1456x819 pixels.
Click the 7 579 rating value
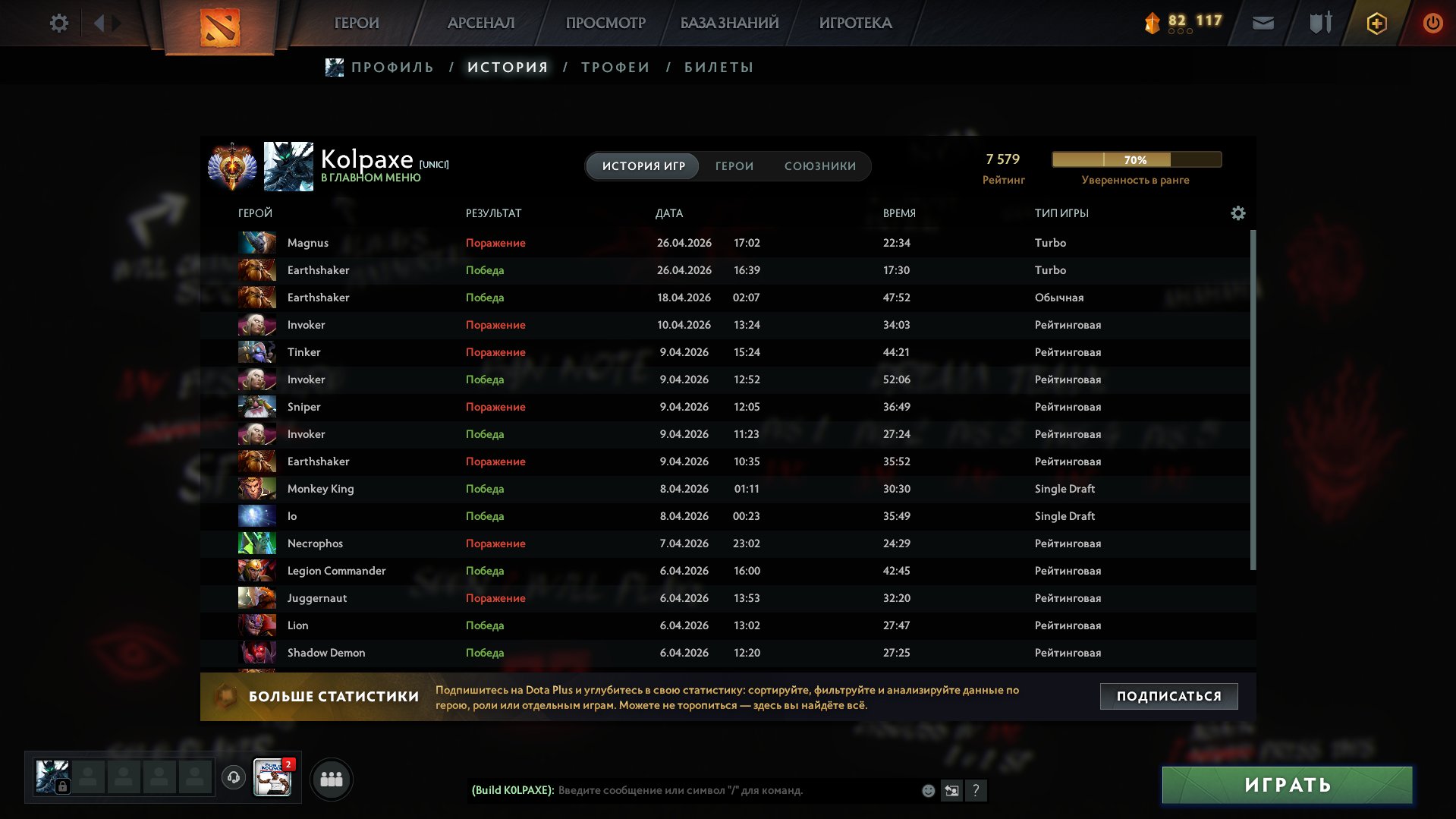[x=1003, y=159]
